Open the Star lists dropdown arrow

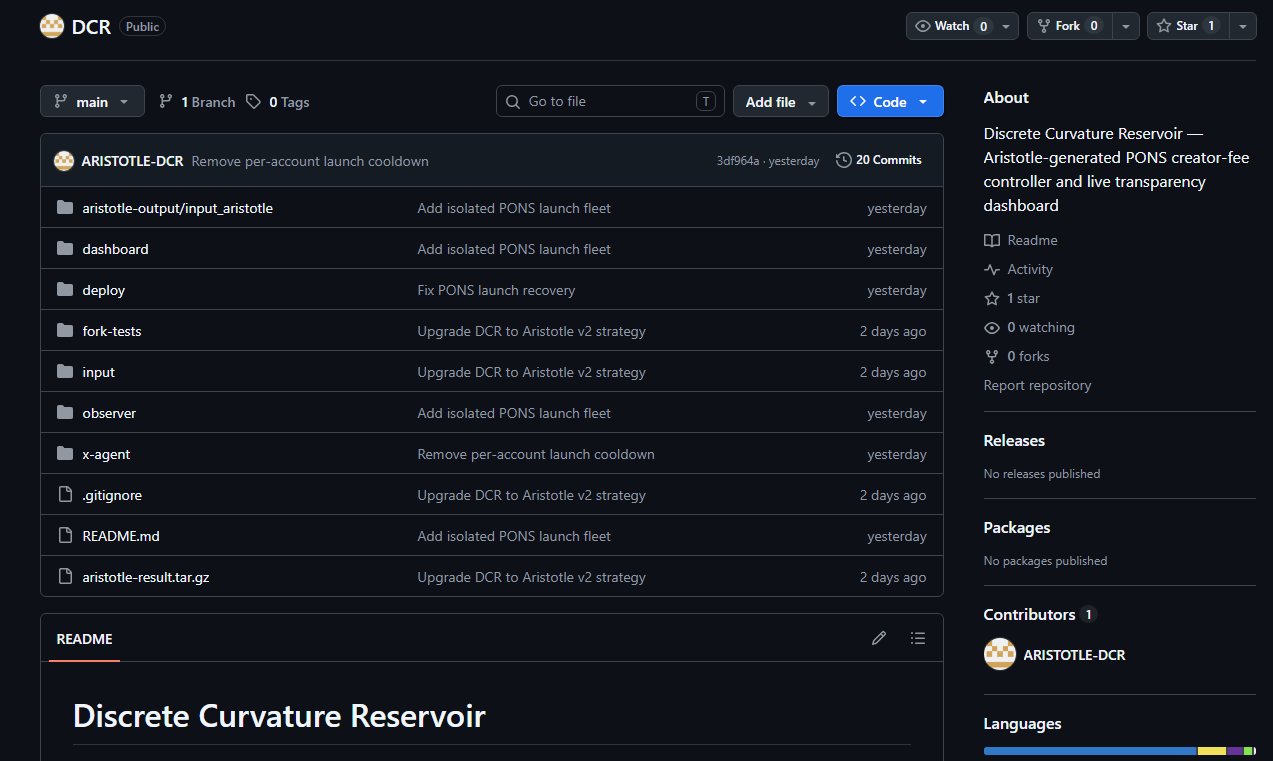click(1242, 26)
